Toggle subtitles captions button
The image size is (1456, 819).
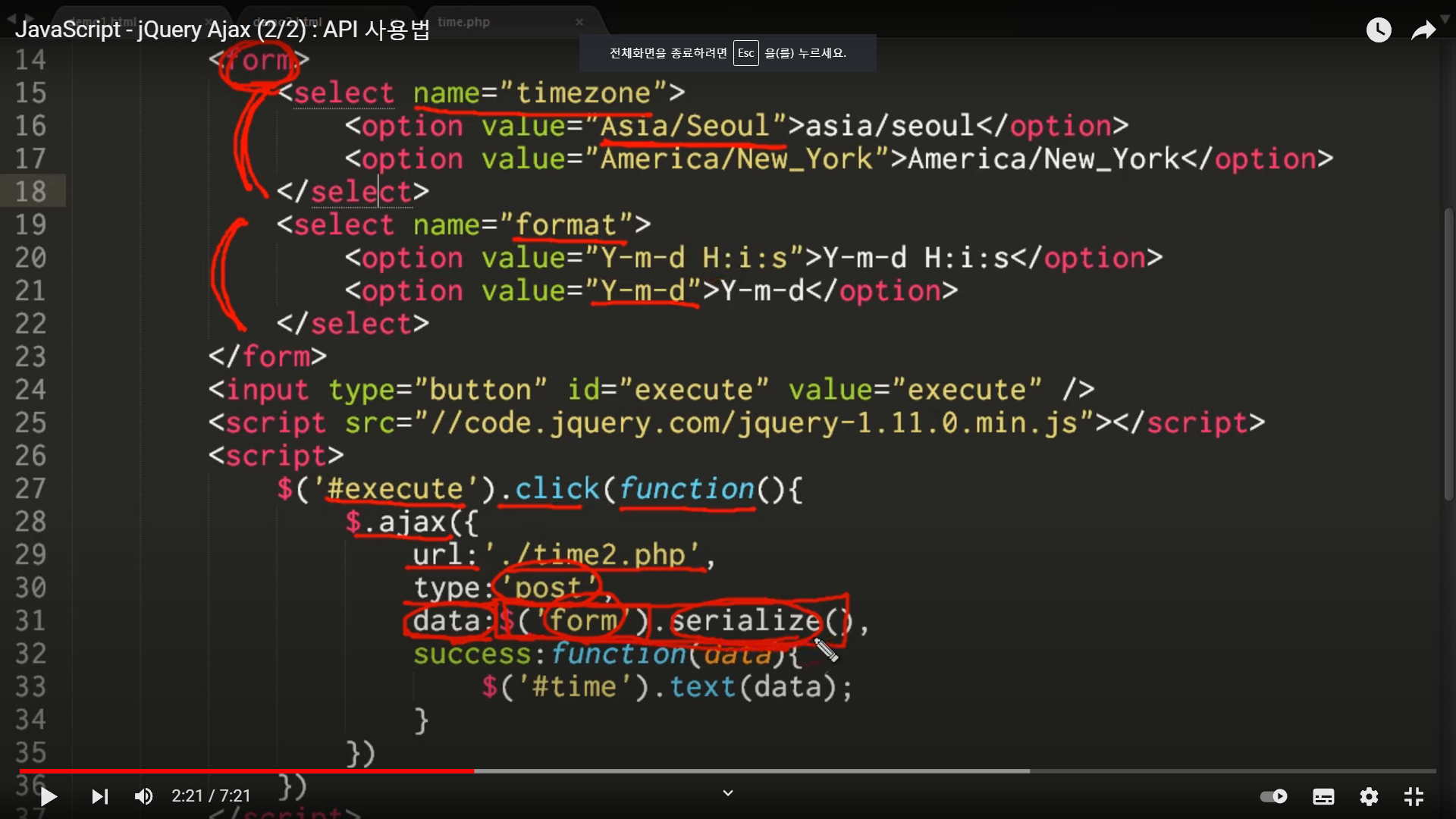point(1323,796)
